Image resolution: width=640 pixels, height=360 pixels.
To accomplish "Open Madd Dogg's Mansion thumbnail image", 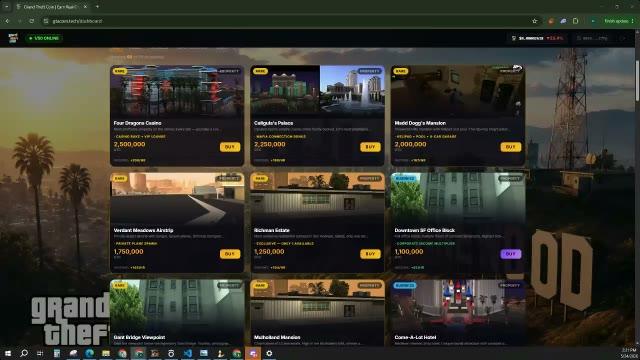I will [x=458, y=91].
